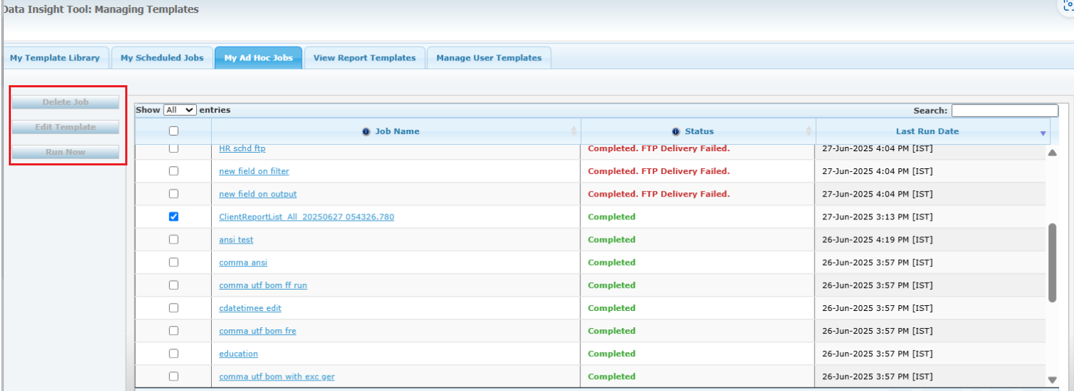Open the cdatetimee edit job link
Screen dimensions: 1074x391
pyautogui.click(x=250, y=308)
